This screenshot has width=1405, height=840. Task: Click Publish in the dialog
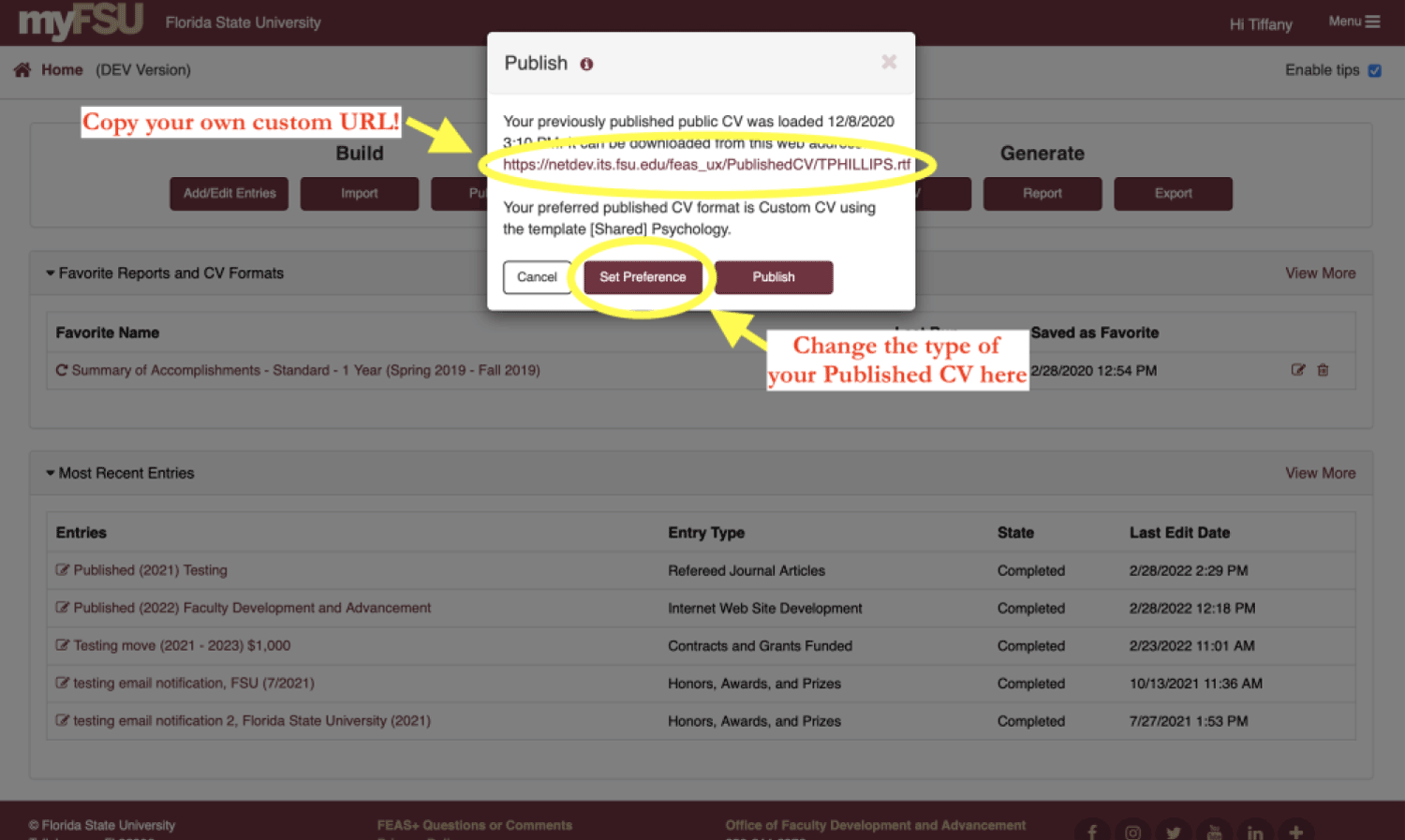tap(774, 277)
